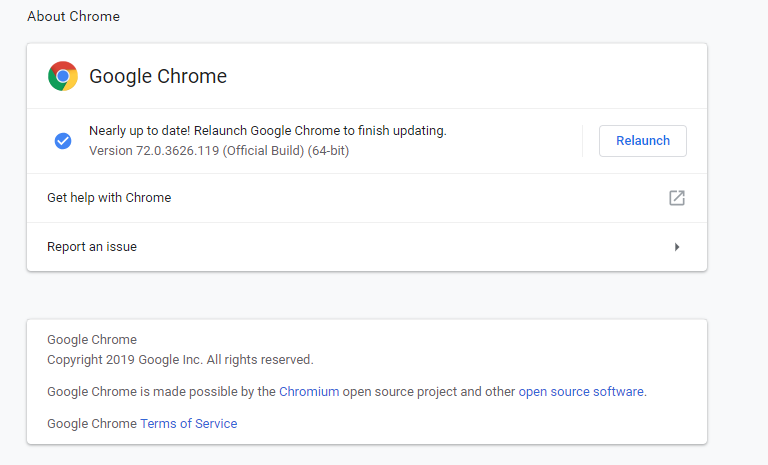Open the Chromium project link
Screen dimensions: 768x465
coord(309,392)
